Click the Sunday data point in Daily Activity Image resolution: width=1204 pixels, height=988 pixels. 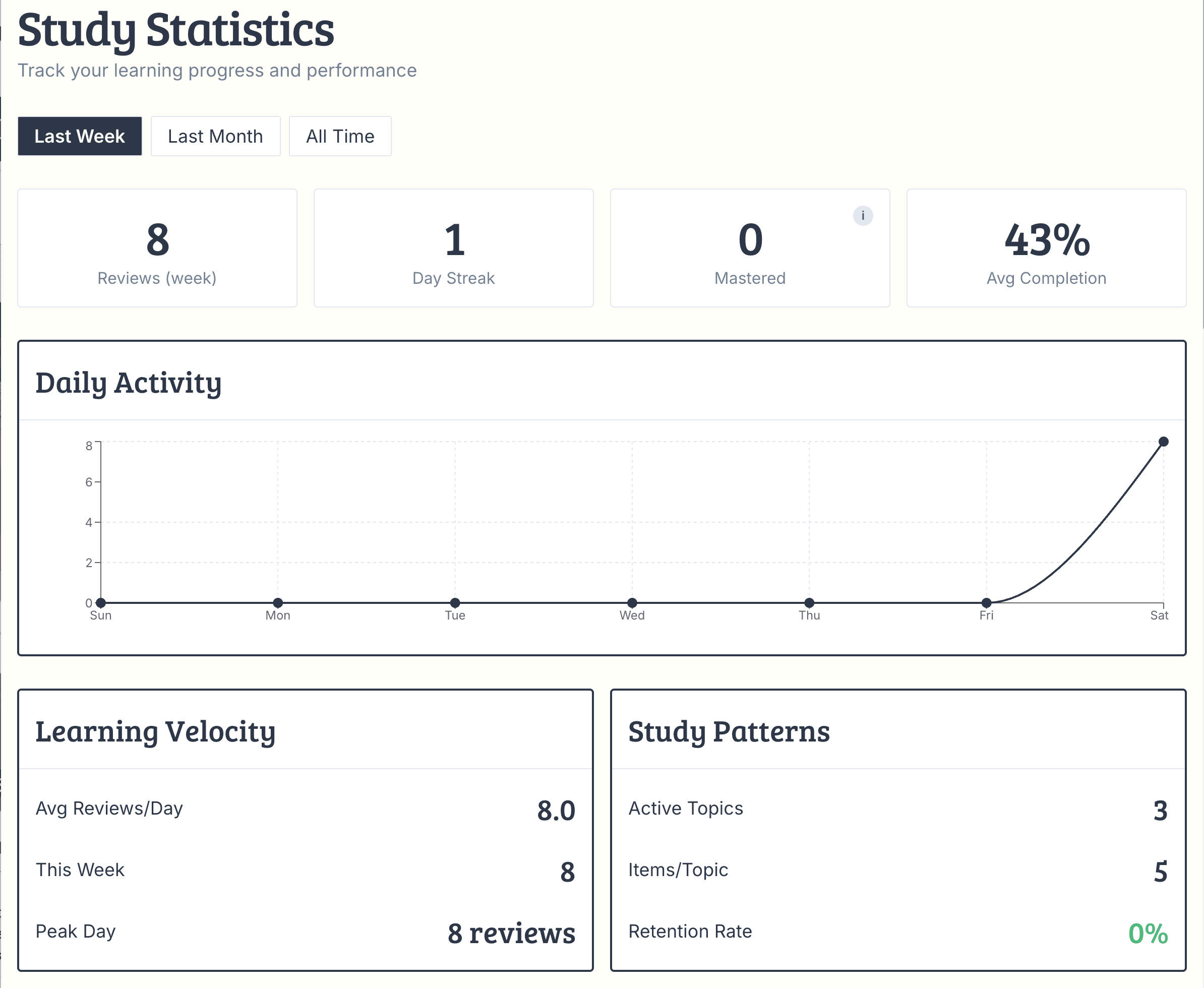pos(101,601)
